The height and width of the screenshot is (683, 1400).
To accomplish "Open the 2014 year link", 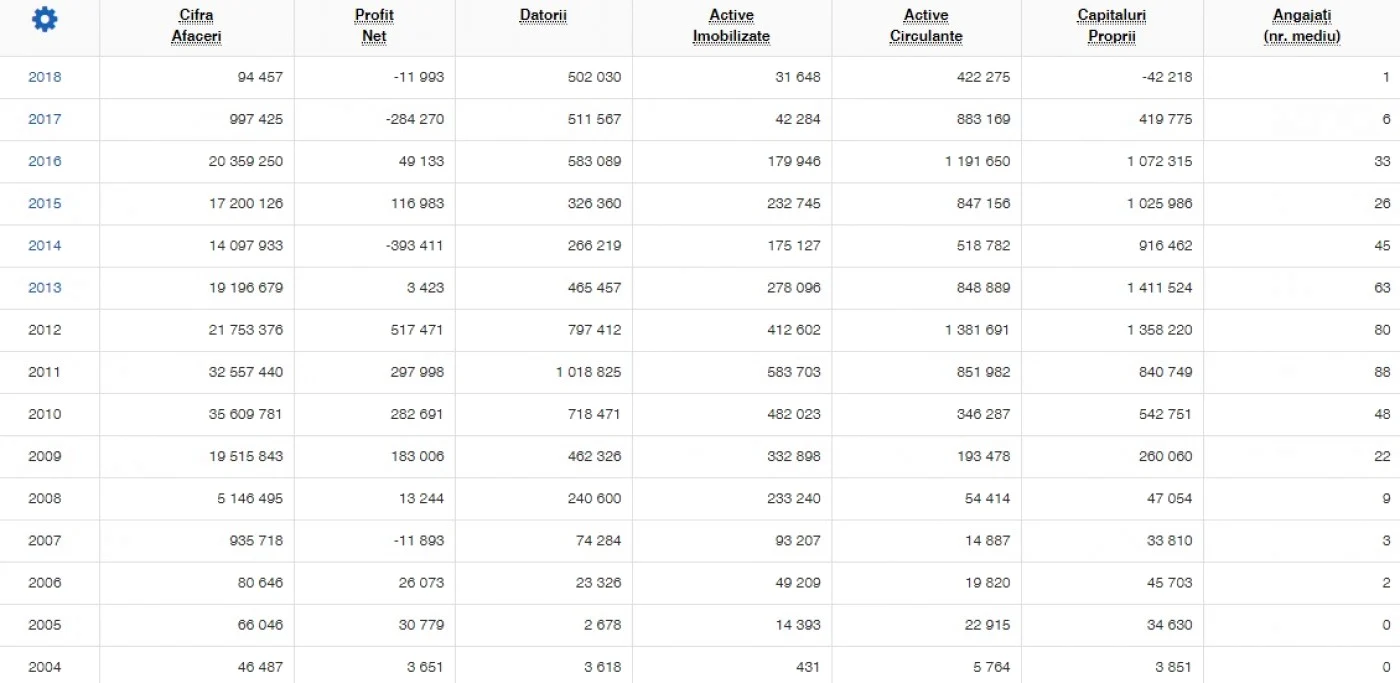I will pos(44,245).
